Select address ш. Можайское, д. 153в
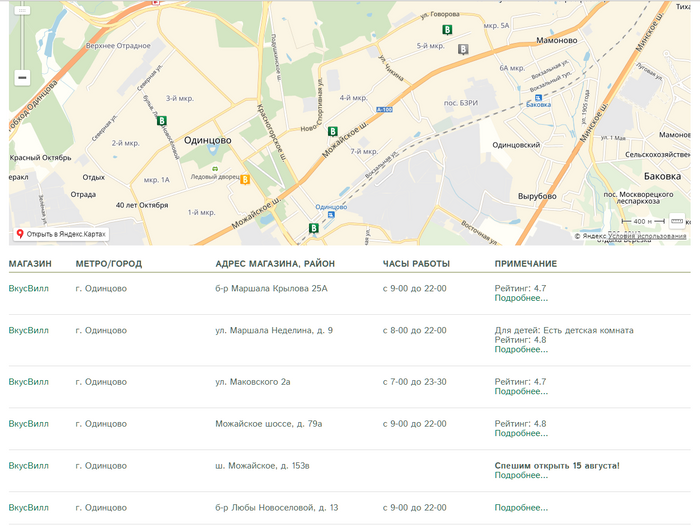This screenshot has width=700, height=526. [x=262, y=466]
